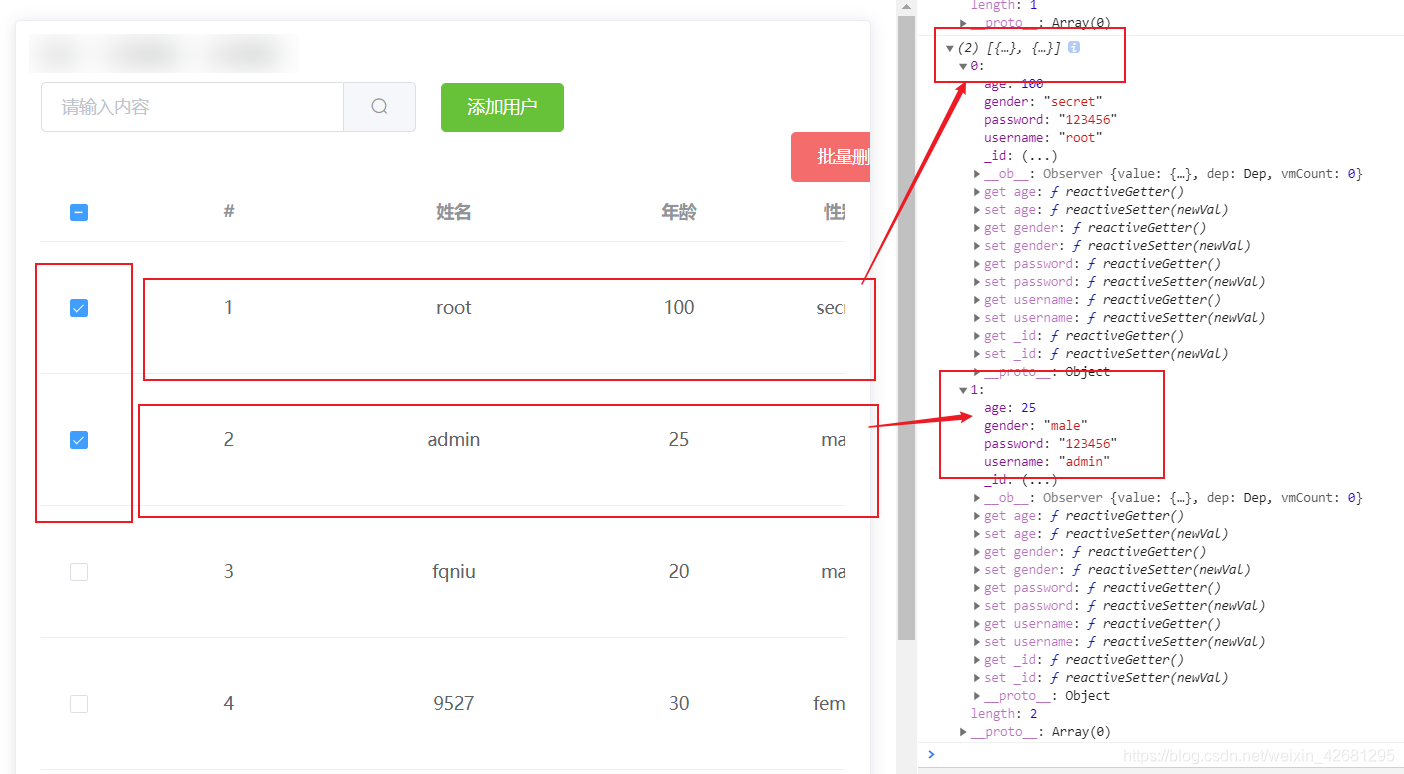The height and width of the screenshot is (774, 1404).
Task: Click the age cell 30 in the table
Action: click(679, 704)
